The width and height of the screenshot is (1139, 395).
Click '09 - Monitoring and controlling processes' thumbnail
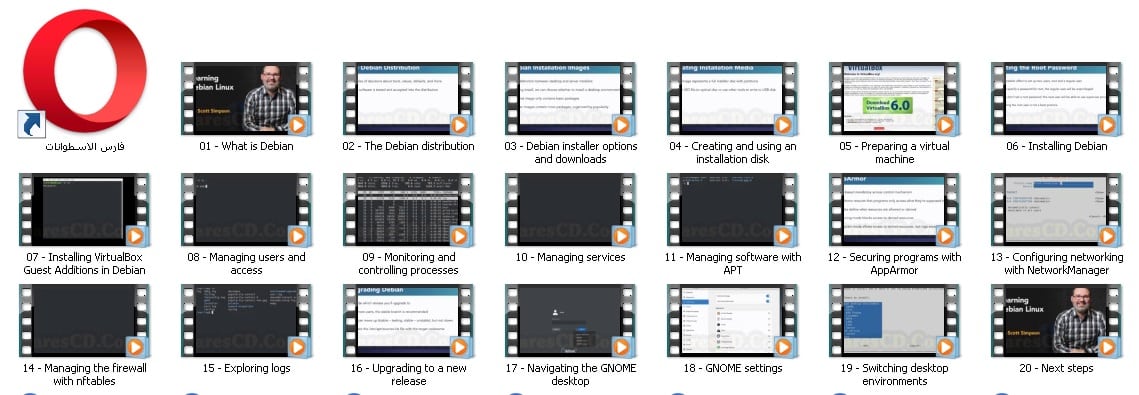pyautogui.click(x=408, y=210)
